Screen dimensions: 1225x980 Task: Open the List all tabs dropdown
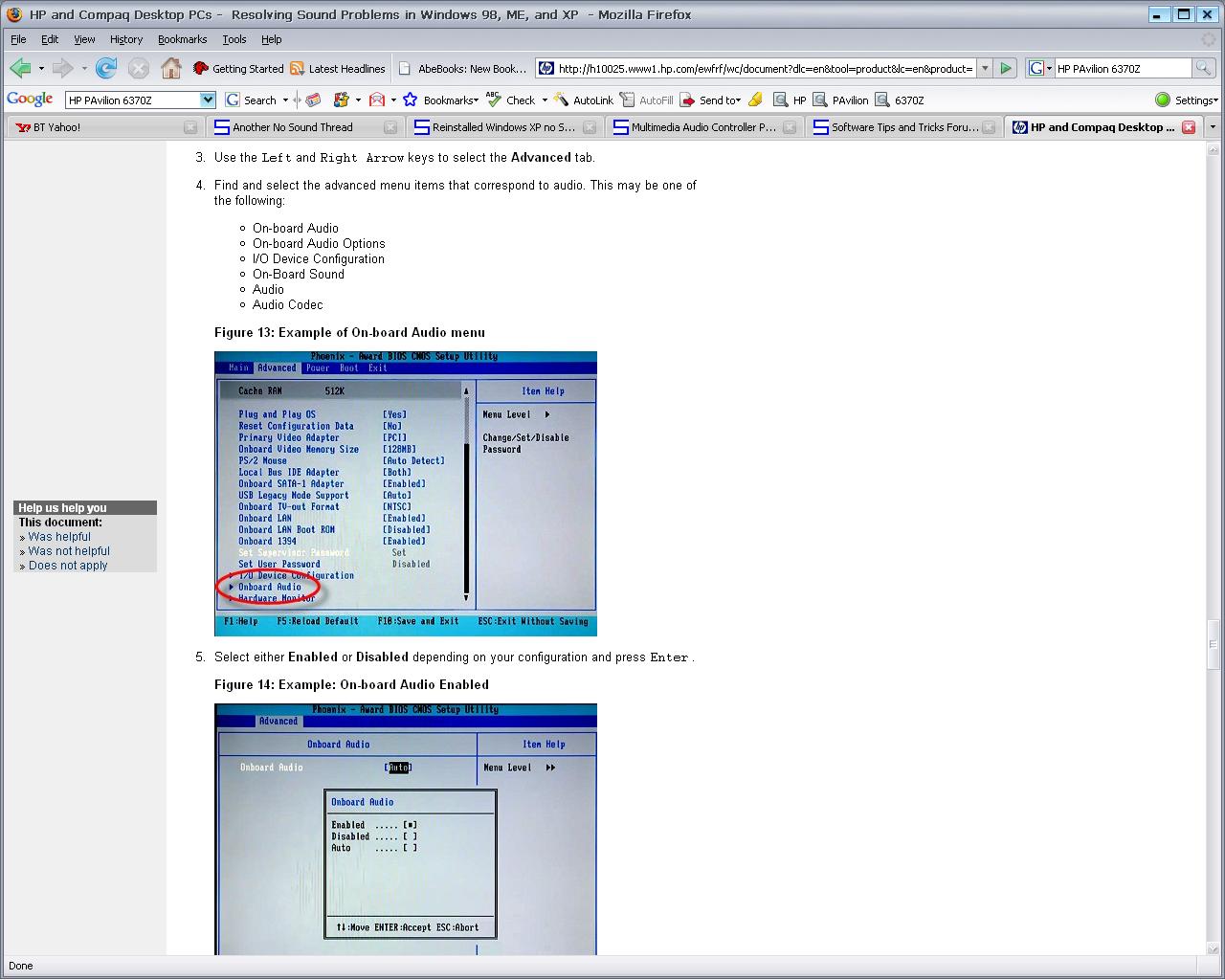[x=1213, y=126]
